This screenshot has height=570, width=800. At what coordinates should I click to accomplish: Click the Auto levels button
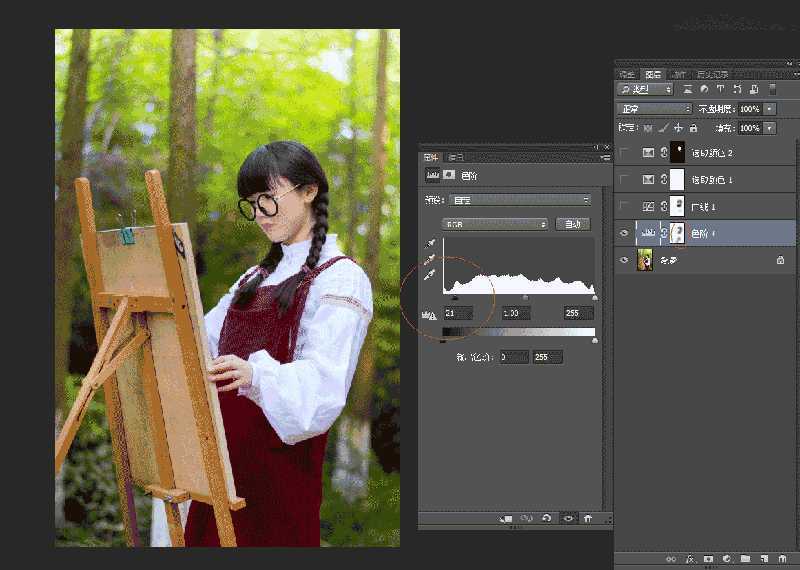tap(573, 224)
